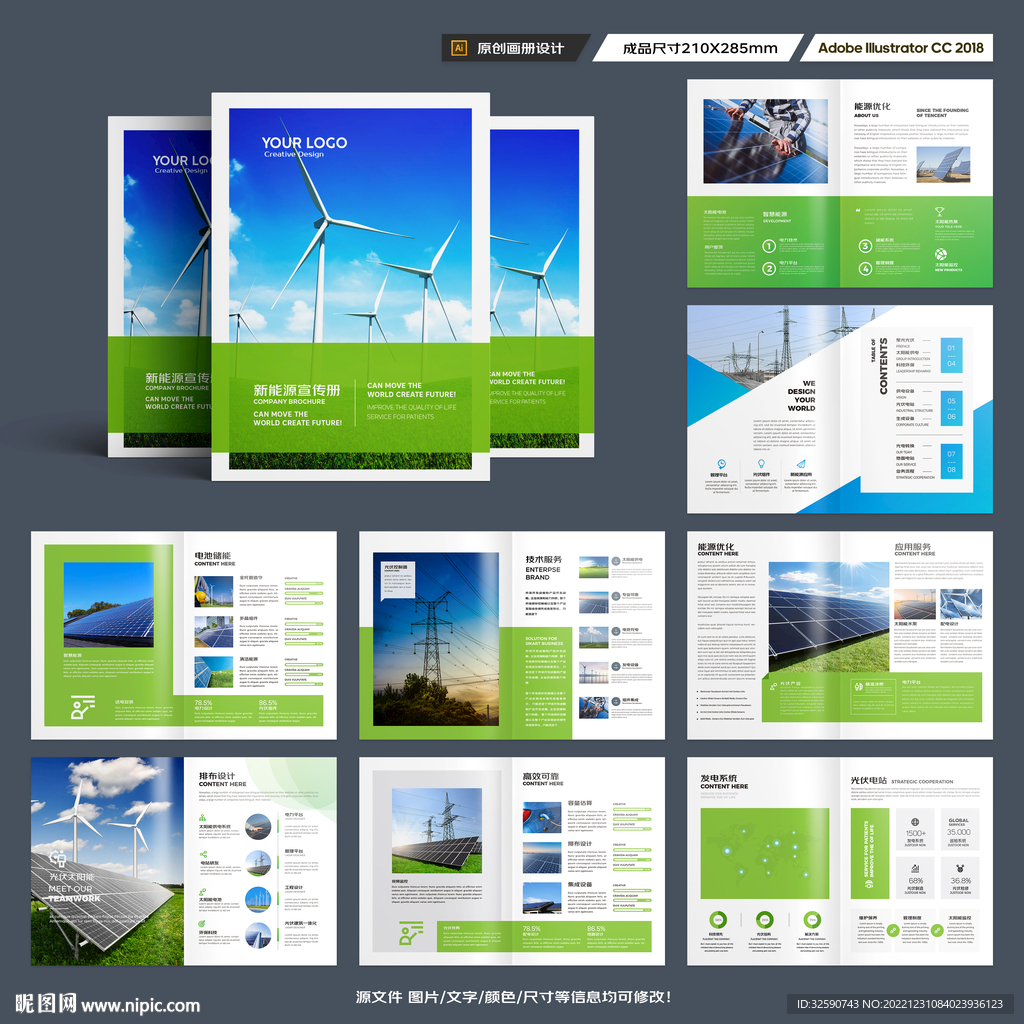
Task: Select the left back brochure cover
Action: click(160, 287)
